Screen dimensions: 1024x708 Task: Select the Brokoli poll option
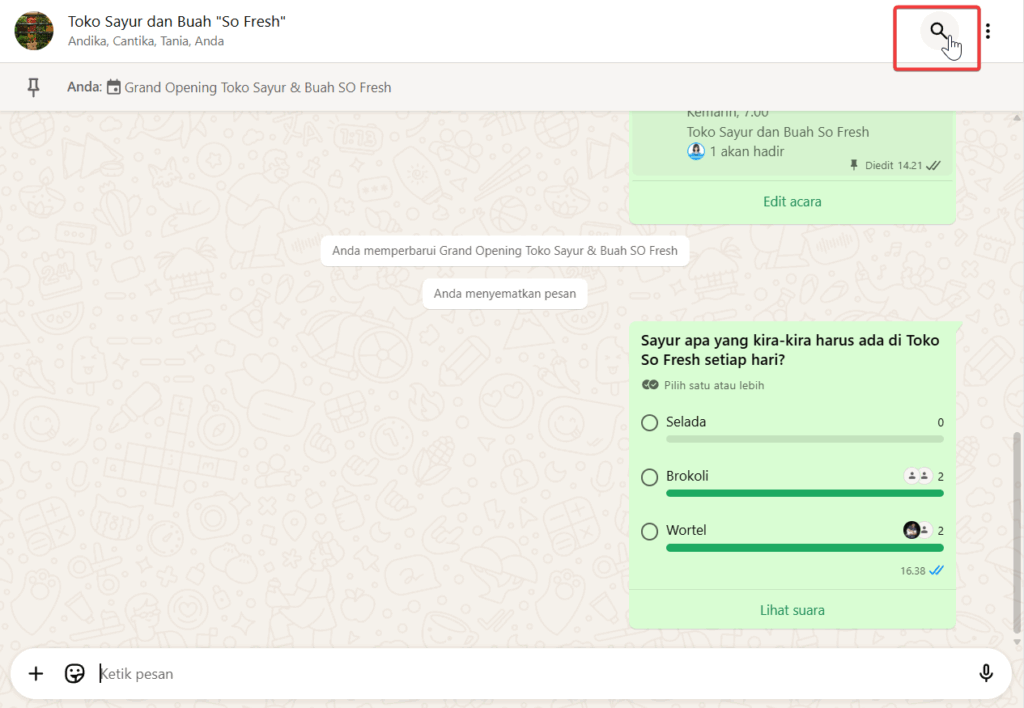pos(650,477)
